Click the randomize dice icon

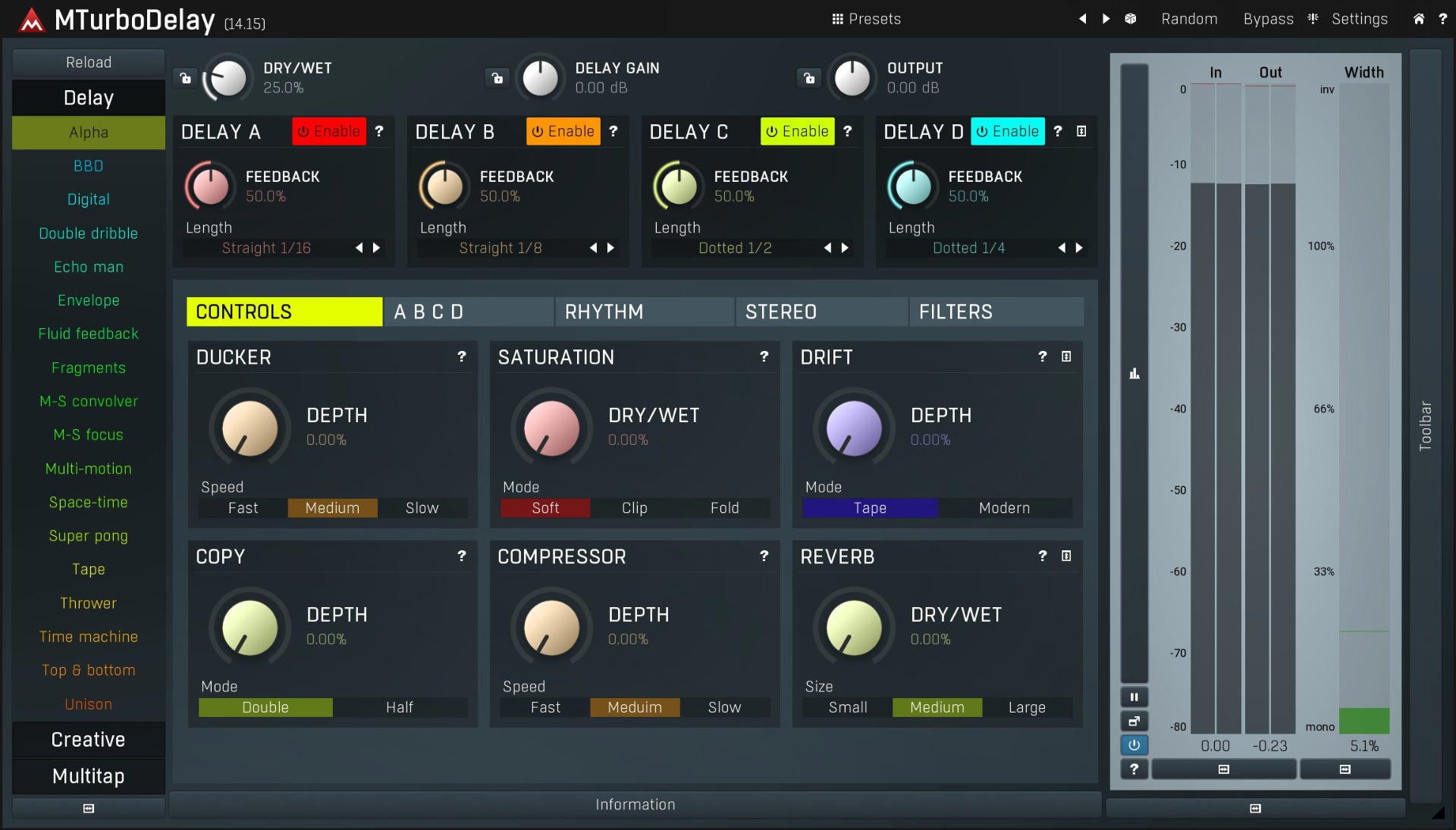1131,19
